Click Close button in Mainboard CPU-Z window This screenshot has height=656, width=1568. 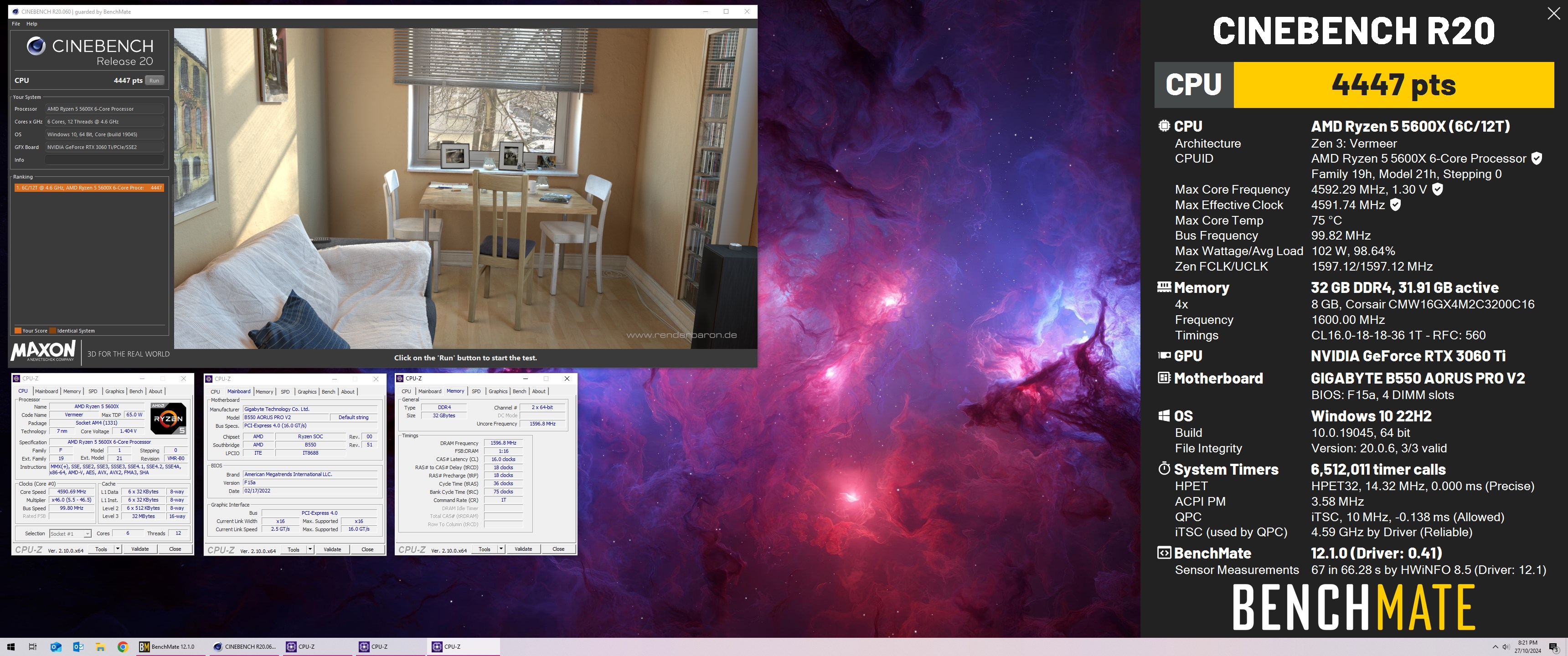[367, 549]
